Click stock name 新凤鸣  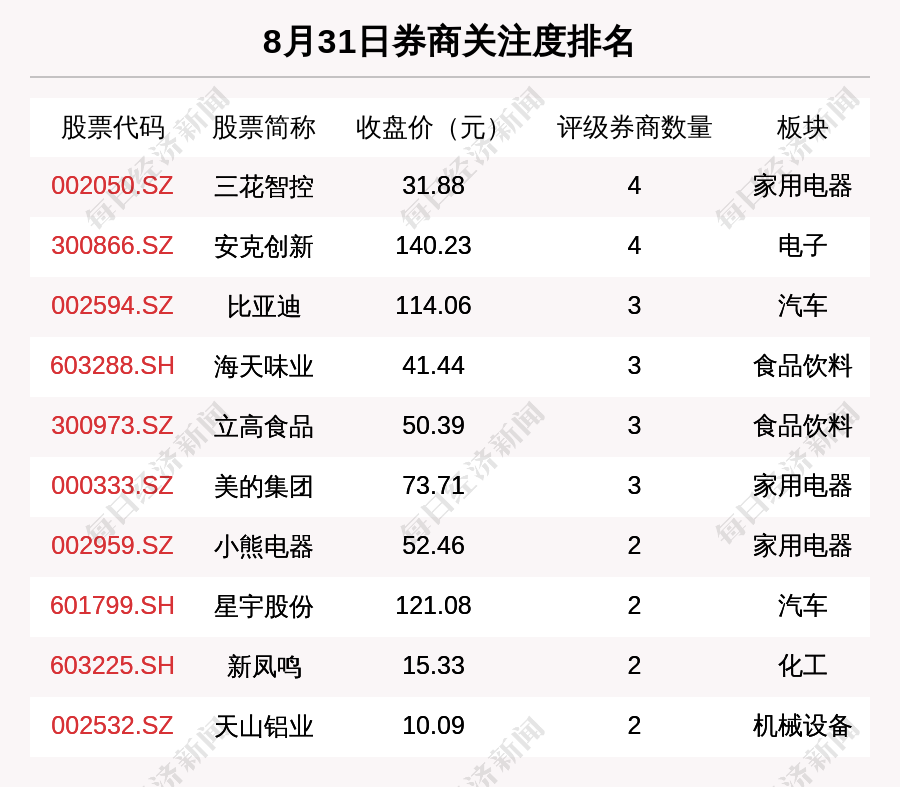(263, 666)
